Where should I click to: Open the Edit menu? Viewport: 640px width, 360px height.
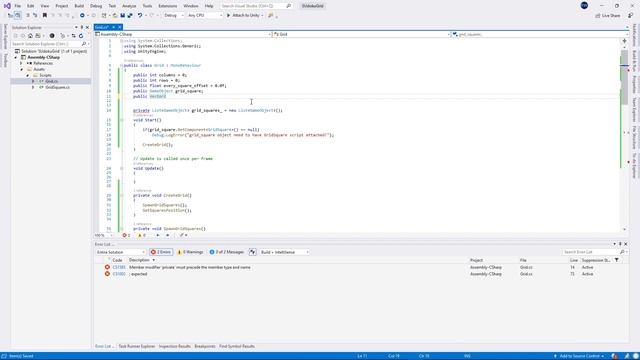[x=31, y=6]
